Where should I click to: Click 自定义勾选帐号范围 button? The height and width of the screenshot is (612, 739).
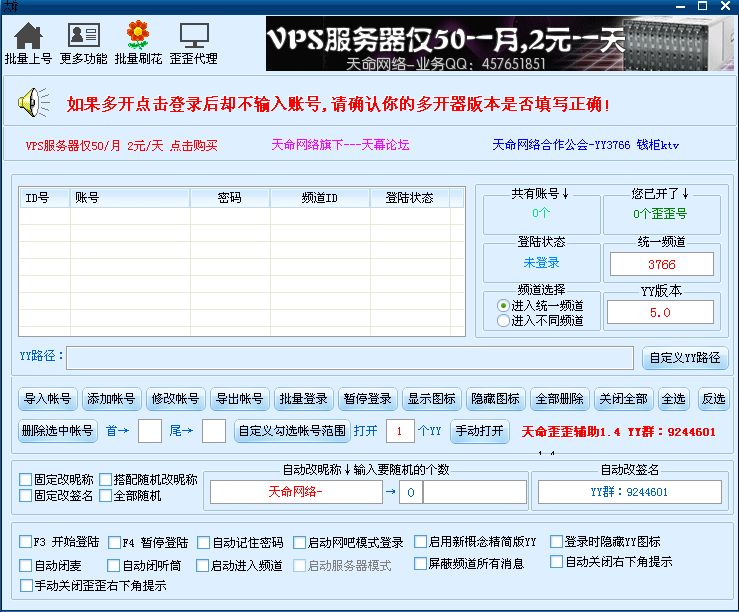[292, 431]
